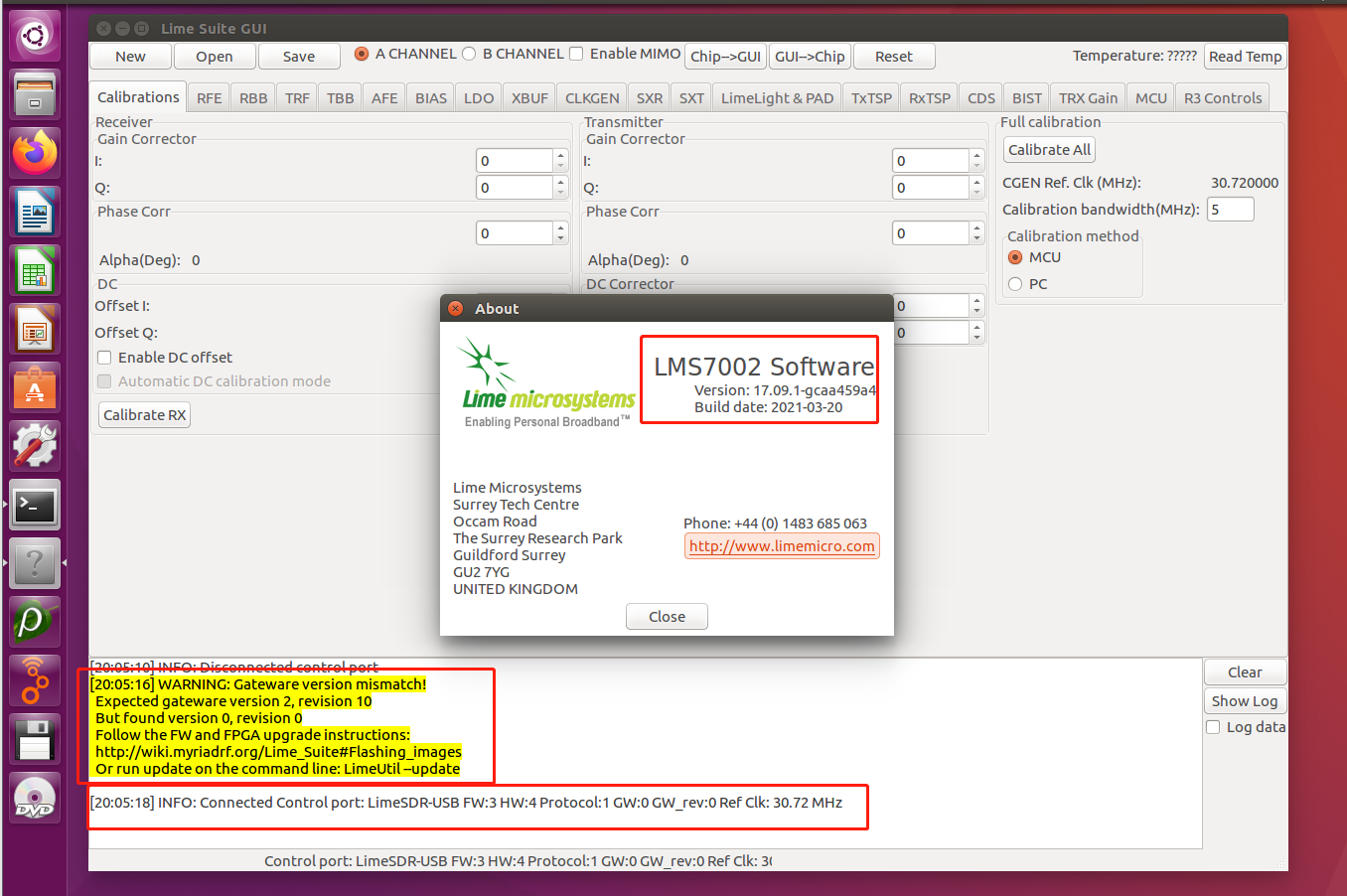Choose PC calibration method
This screenshot has width=1347, height=896.
coord(1015,284)
